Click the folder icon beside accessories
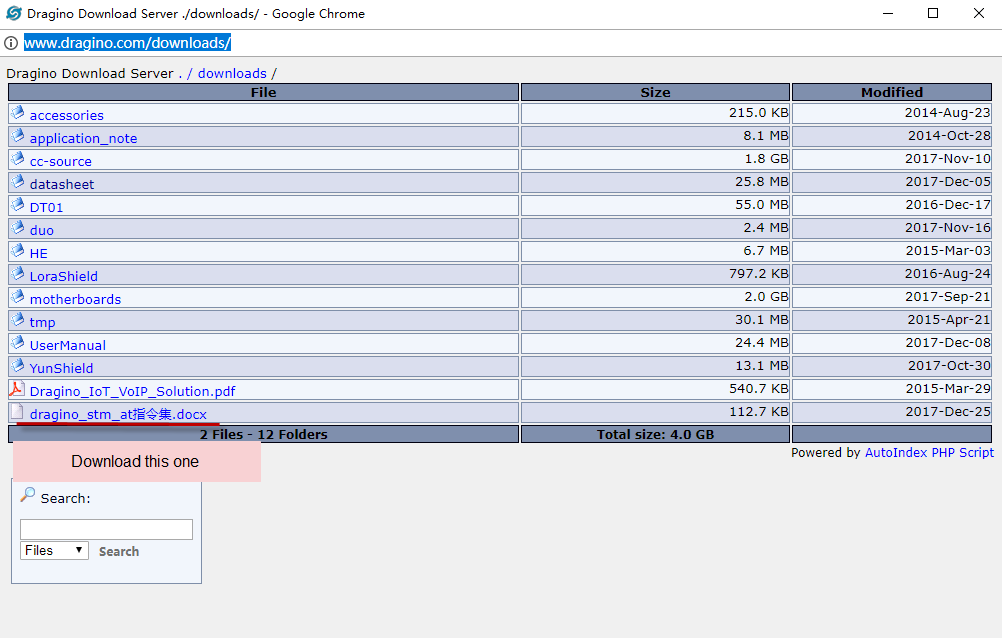 pos(18,113)
